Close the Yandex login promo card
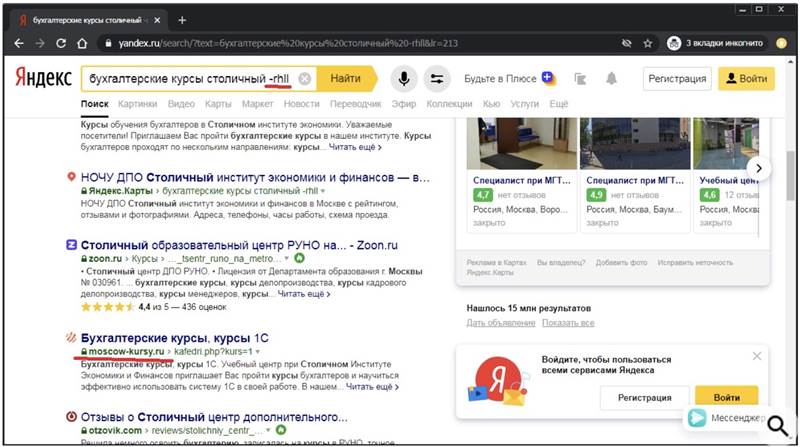Viewport: 800px width, 447px height. pyautogui.click(x=757, y=356)
